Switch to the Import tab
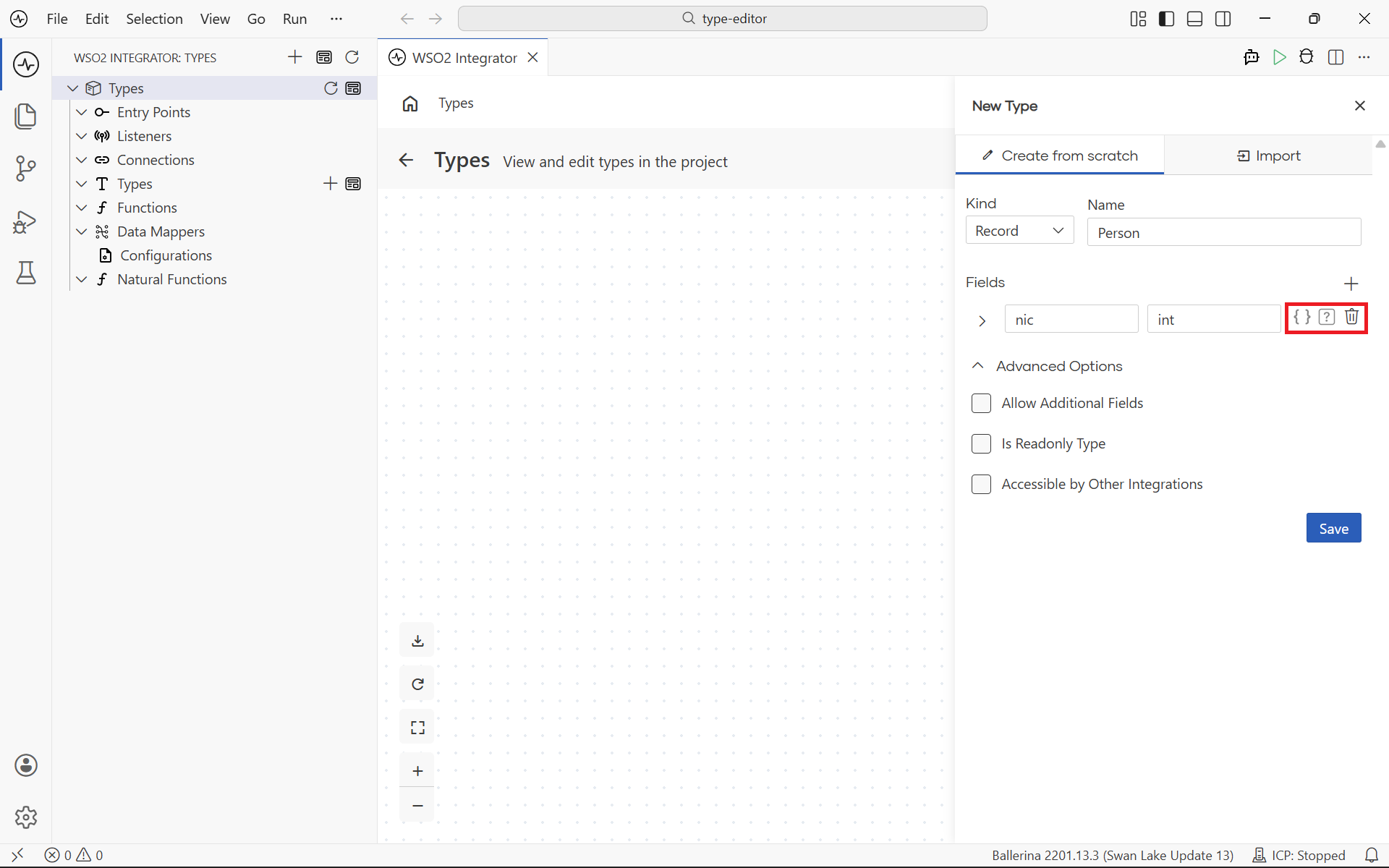The image size is (1389, 868). (x=1268, y=156)
